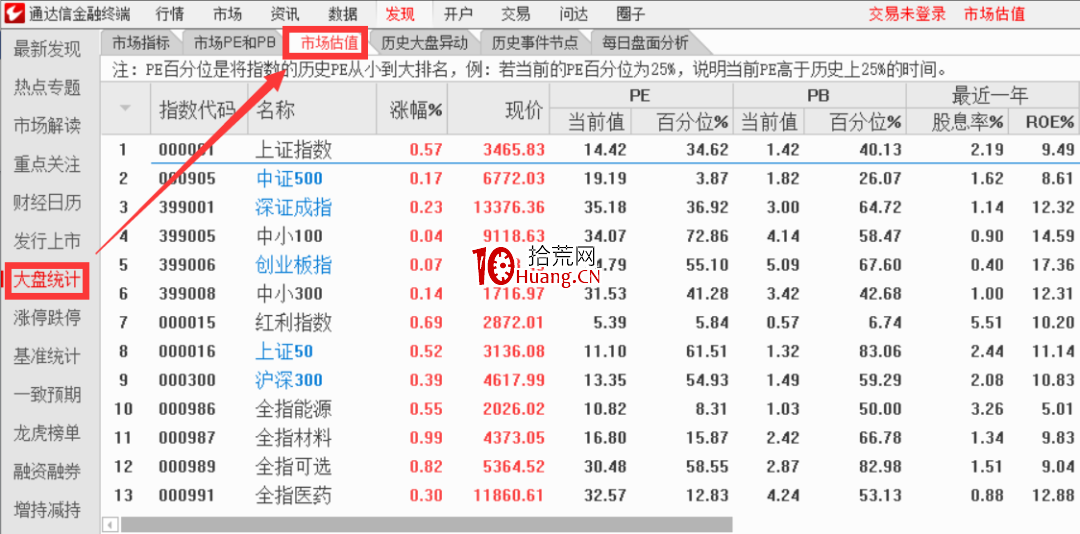Click the 通达信 red logo icon
Viewport: 1080px width, 534px height.
(13, 12)
